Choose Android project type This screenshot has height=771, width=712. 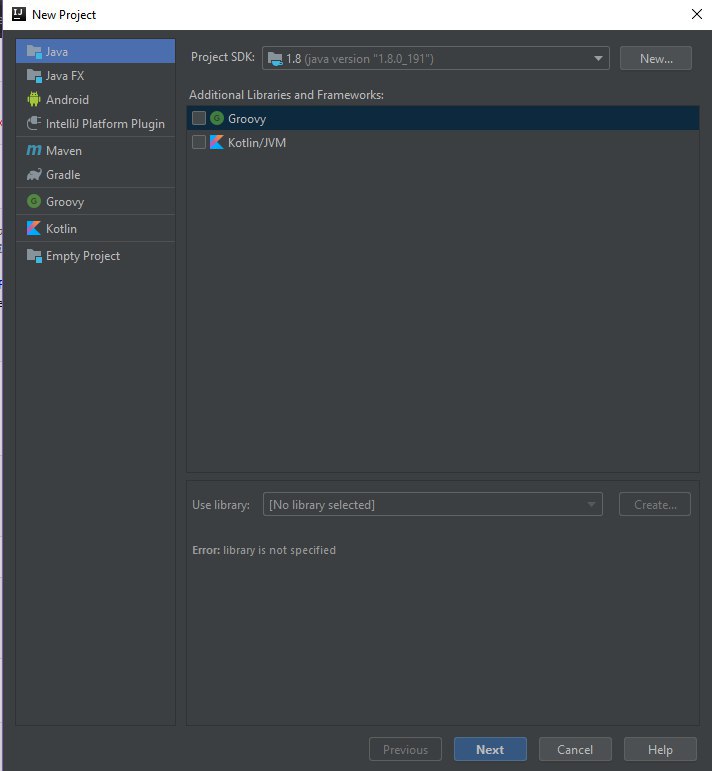(x=95, y=99)
